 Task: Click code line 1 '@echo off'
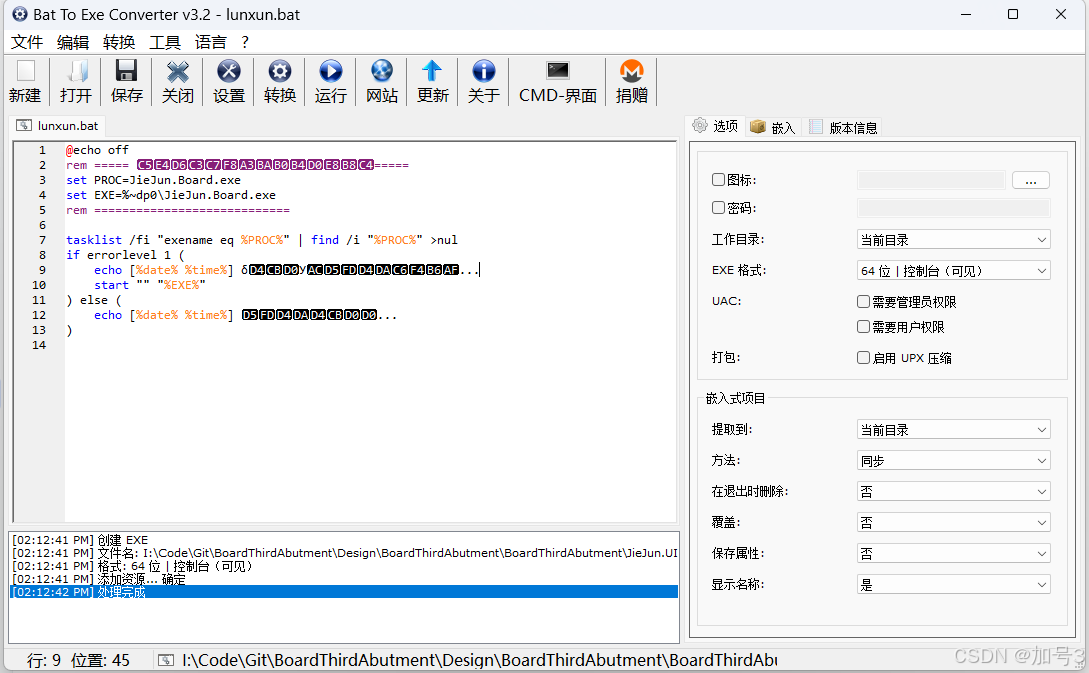pos(97,150)
